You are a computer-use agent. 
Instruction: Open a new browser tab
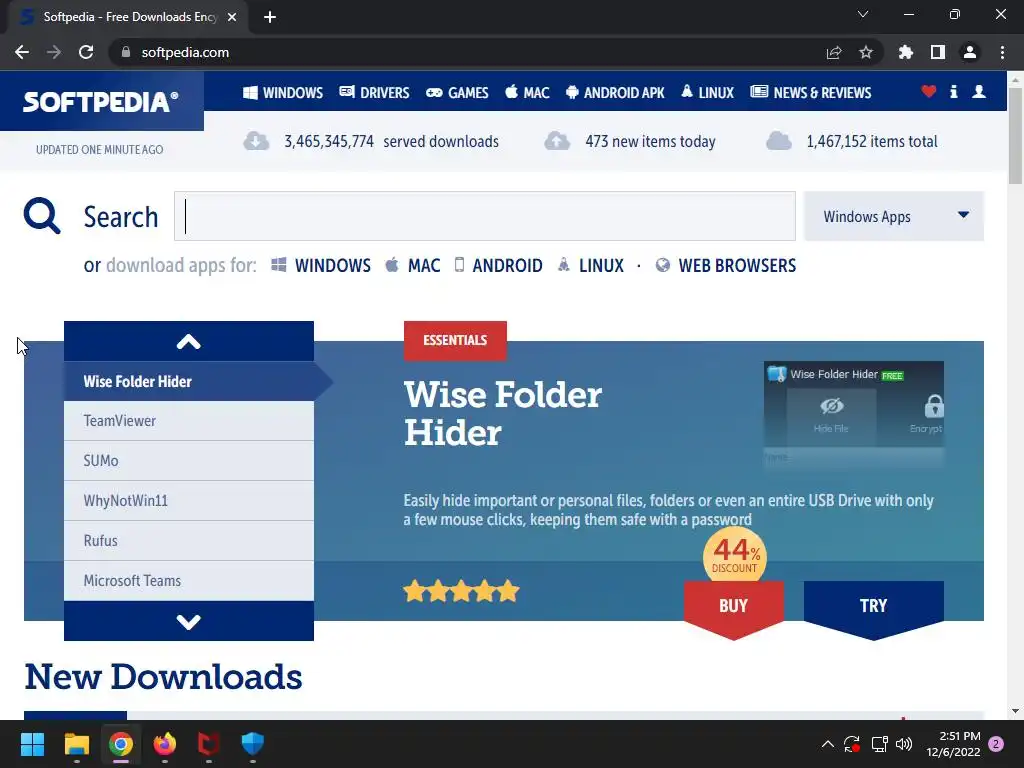(x=270, y=17)
